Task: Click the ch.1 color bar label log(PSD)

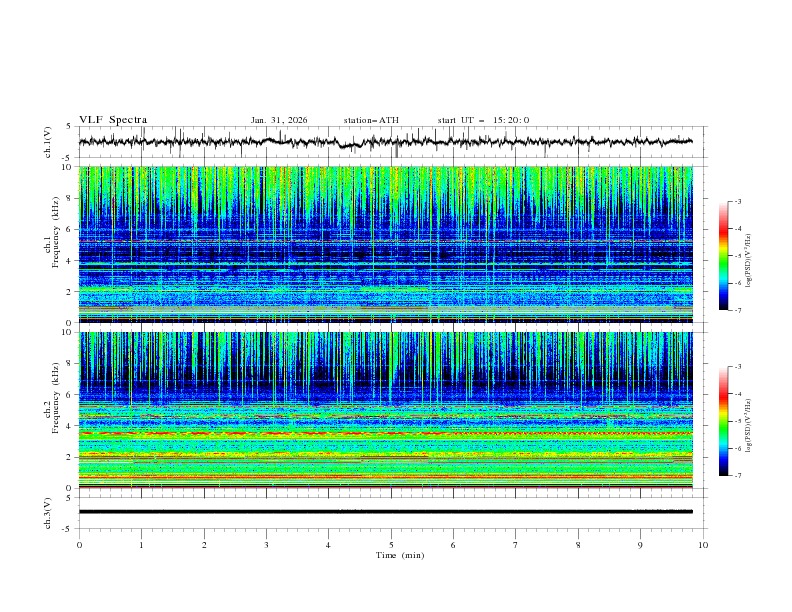Action: (x=749, y=261)
